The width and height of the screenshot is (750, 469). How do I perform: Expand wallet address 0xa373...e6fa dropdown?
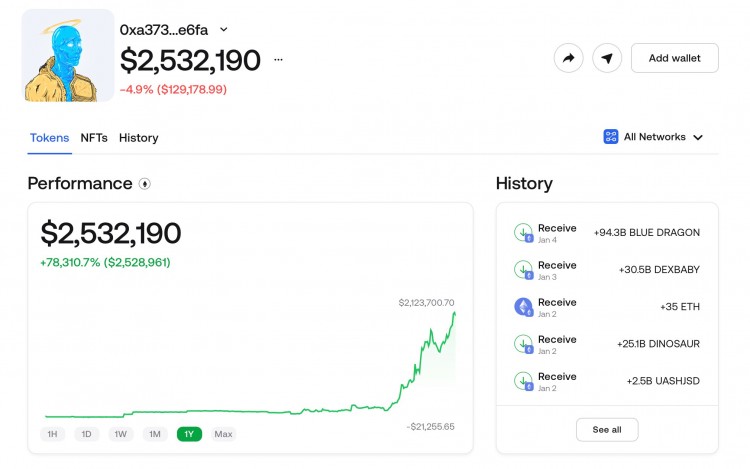point(224,30)
